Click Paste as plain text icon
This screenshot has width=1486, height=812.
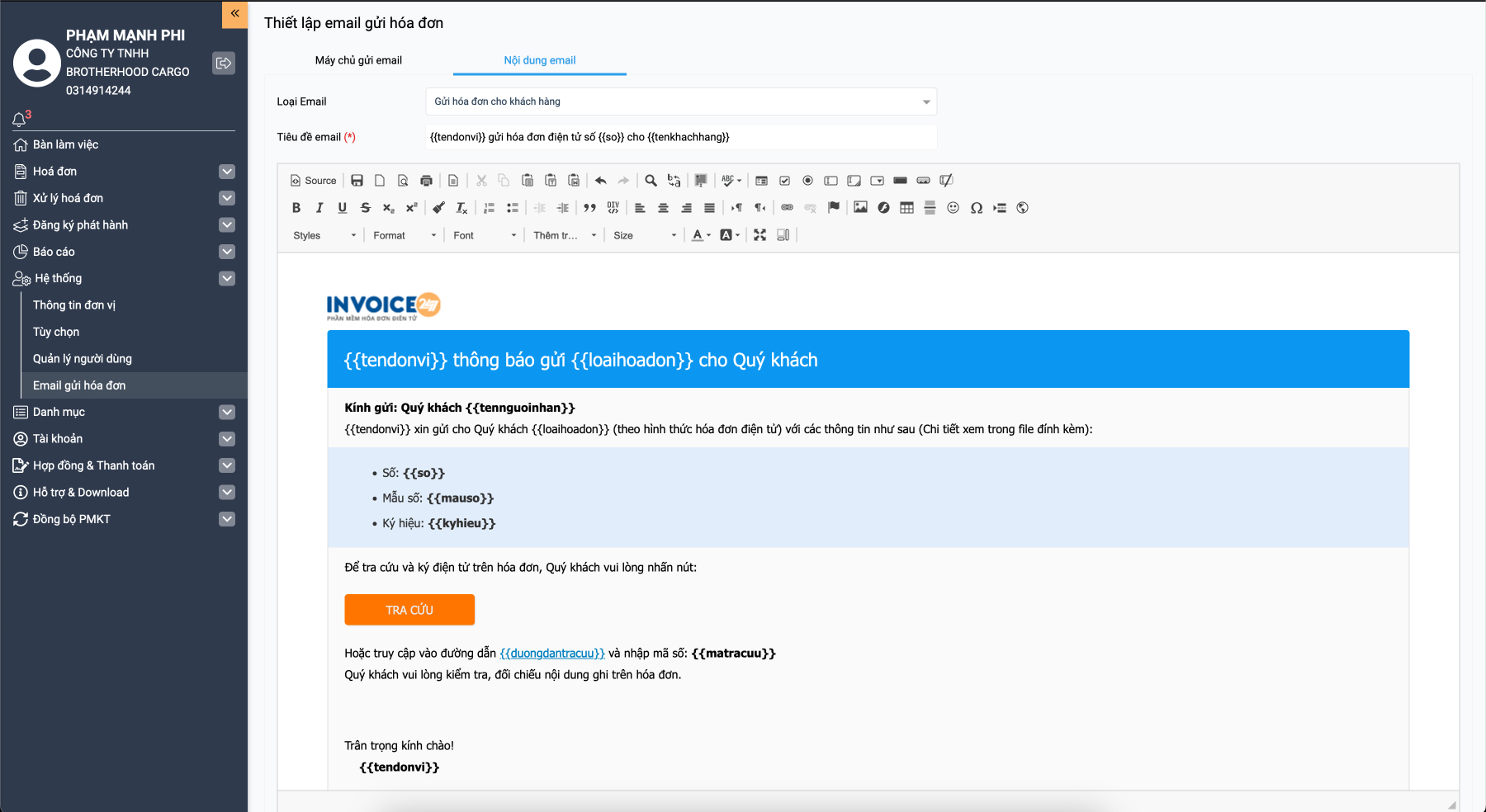pyautogui.click(x=551, y=181)
